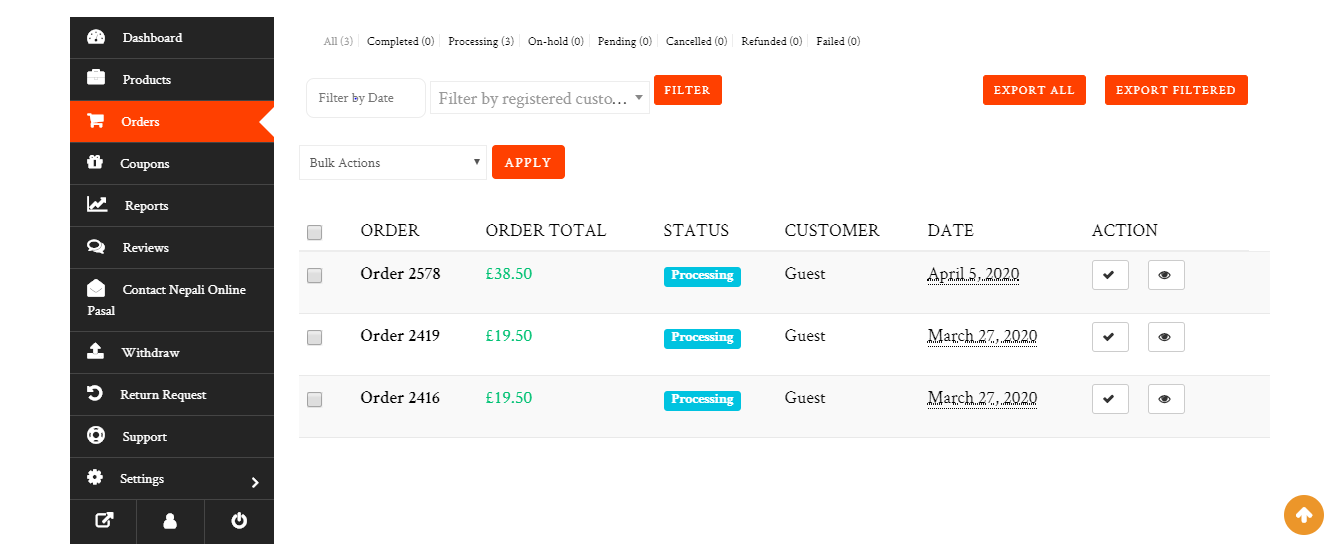Click the external link visit-store icon
The width and height of the screenshot is (1333, 544).
103,521
